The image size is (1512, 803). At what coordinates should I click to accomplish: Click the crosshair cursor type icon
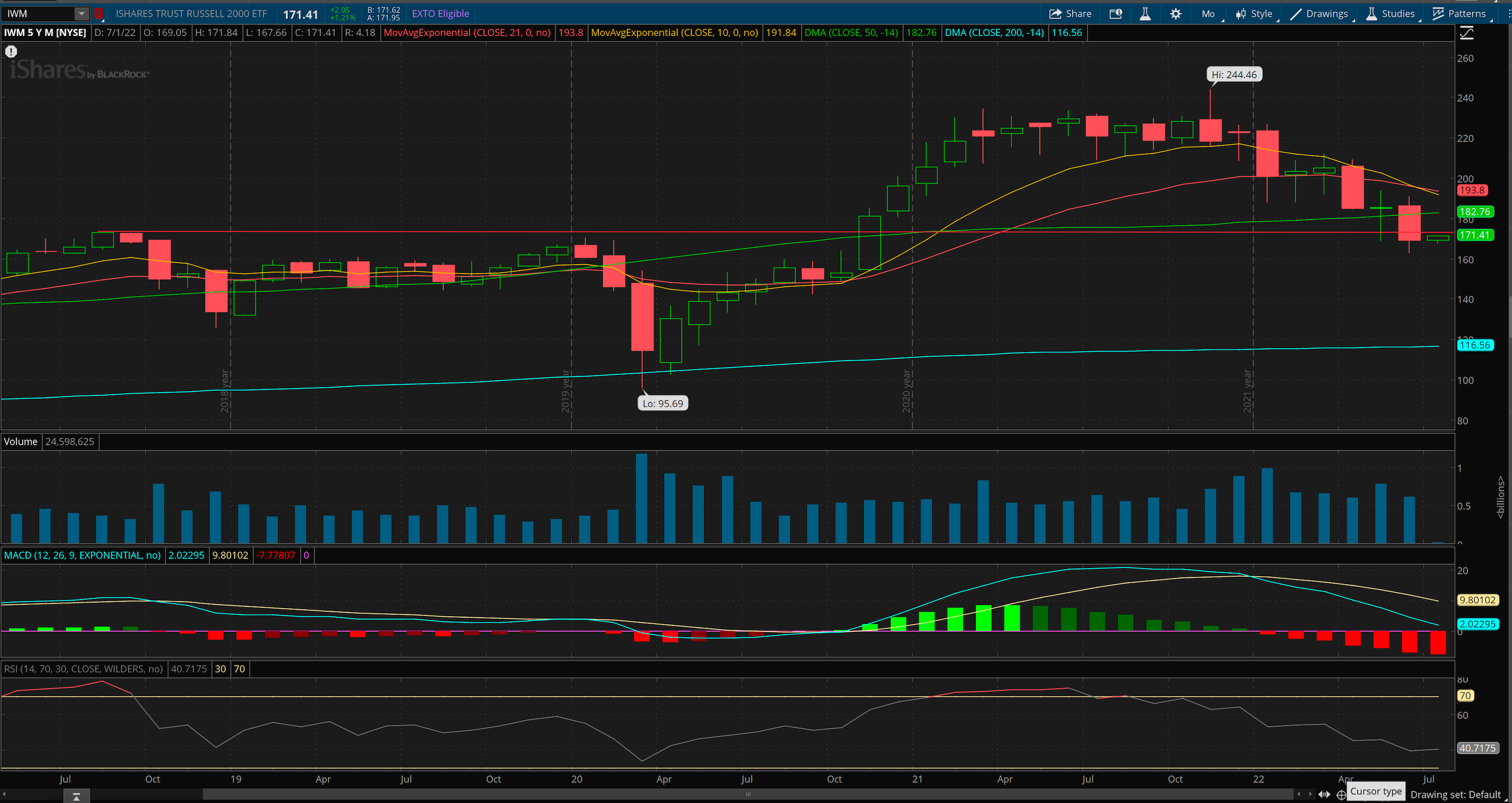pyautogui.click(x=1341, y=795)
